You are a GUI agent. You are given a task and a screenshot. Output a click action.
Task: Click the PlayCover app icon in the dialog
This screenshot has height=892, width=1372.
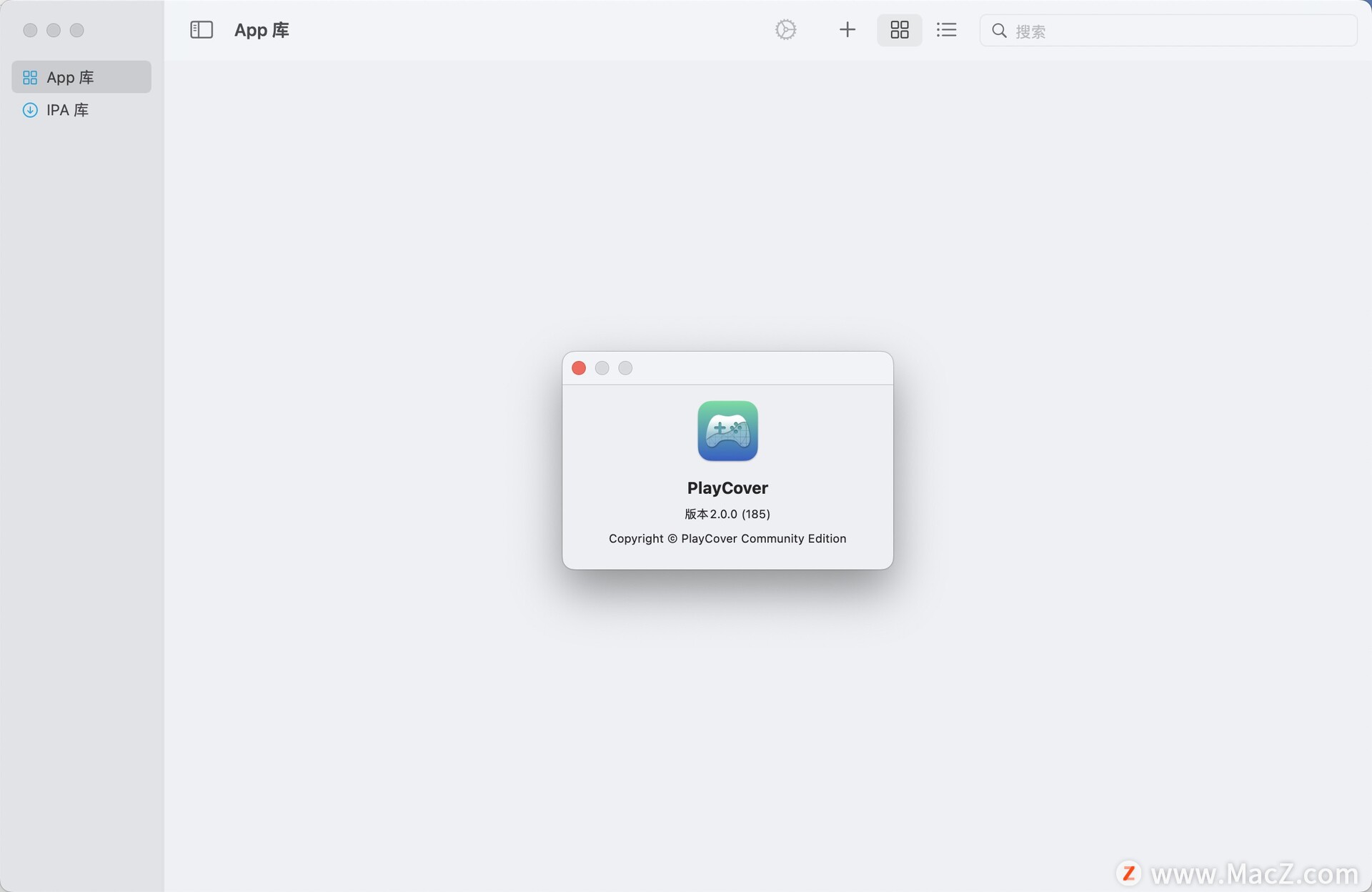(x=727, y=431)
